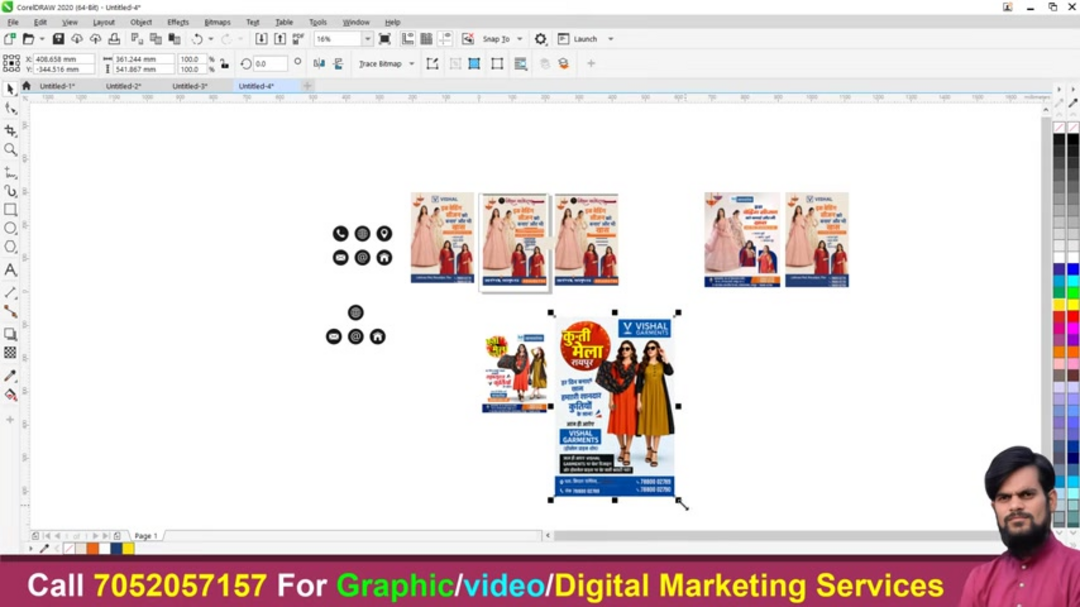Expand the Launch dropdown
1080x607 pixels.
(610, 39)
